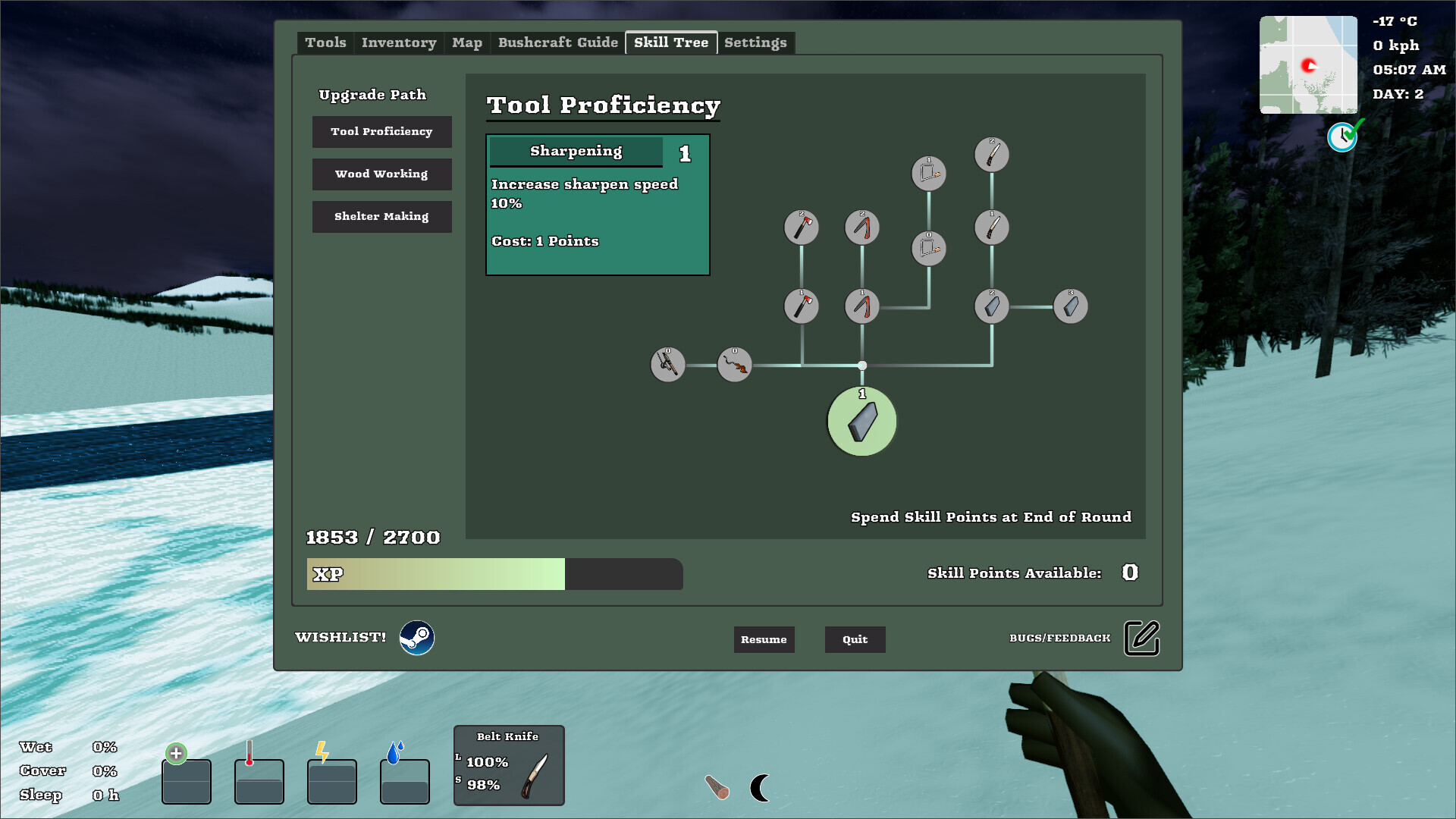This screenshot has width=1456, height=819.
Task: Select the fishing lure skill node
Action: pyautogui.click(x=734, y=365)
